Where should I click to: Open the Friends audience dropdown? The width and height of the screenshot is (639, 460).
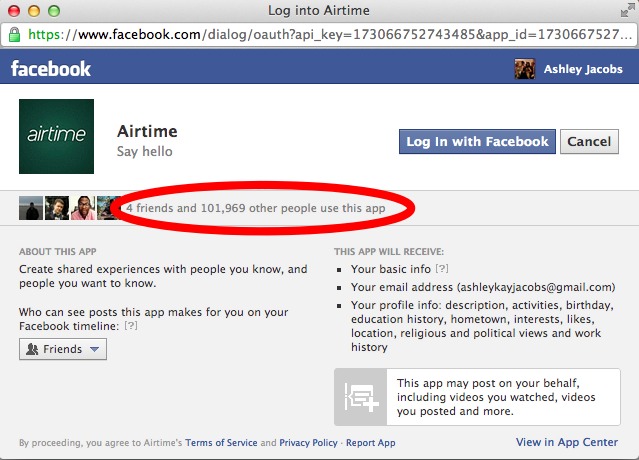click(x=63, y=349)
